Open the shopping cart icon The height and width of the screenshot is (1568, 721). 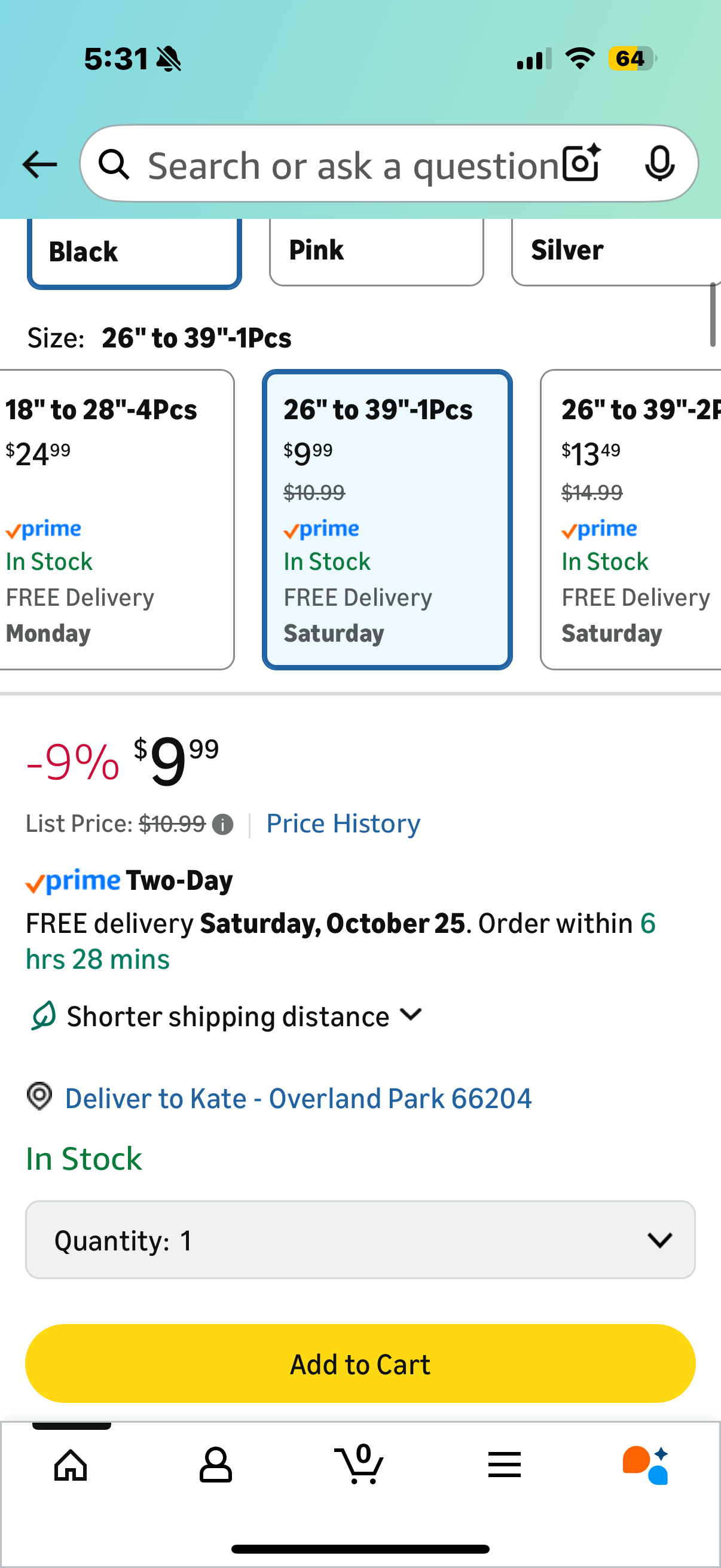click(359, 1465)
